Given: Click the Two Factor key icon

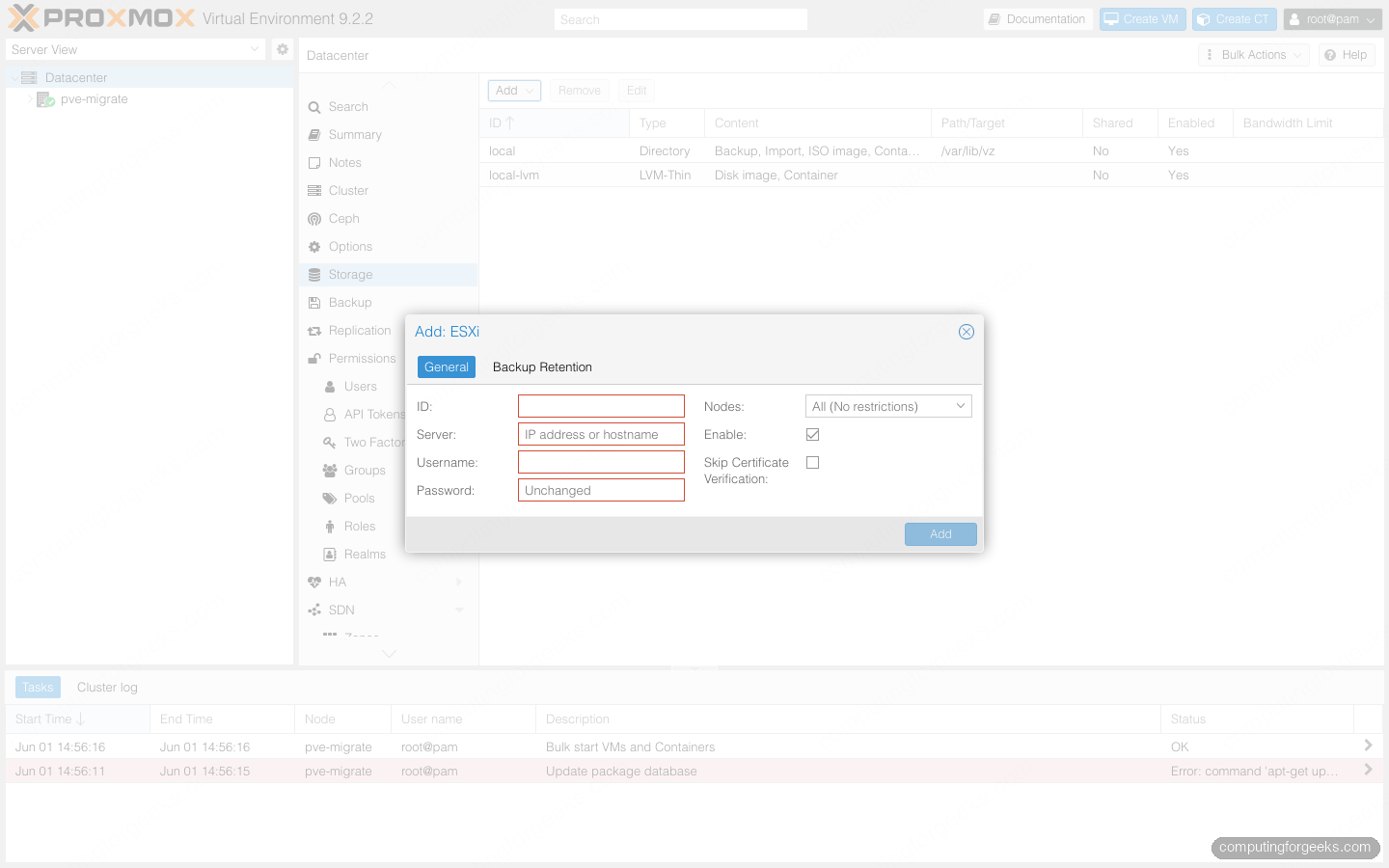Looking at the screenshot, I should point(330,443).
